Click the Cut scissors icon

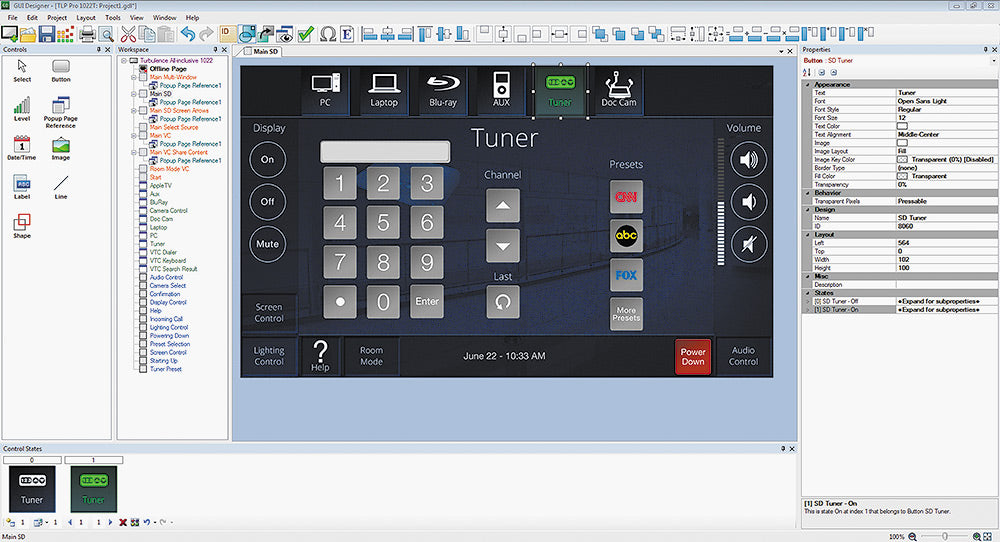129,34
